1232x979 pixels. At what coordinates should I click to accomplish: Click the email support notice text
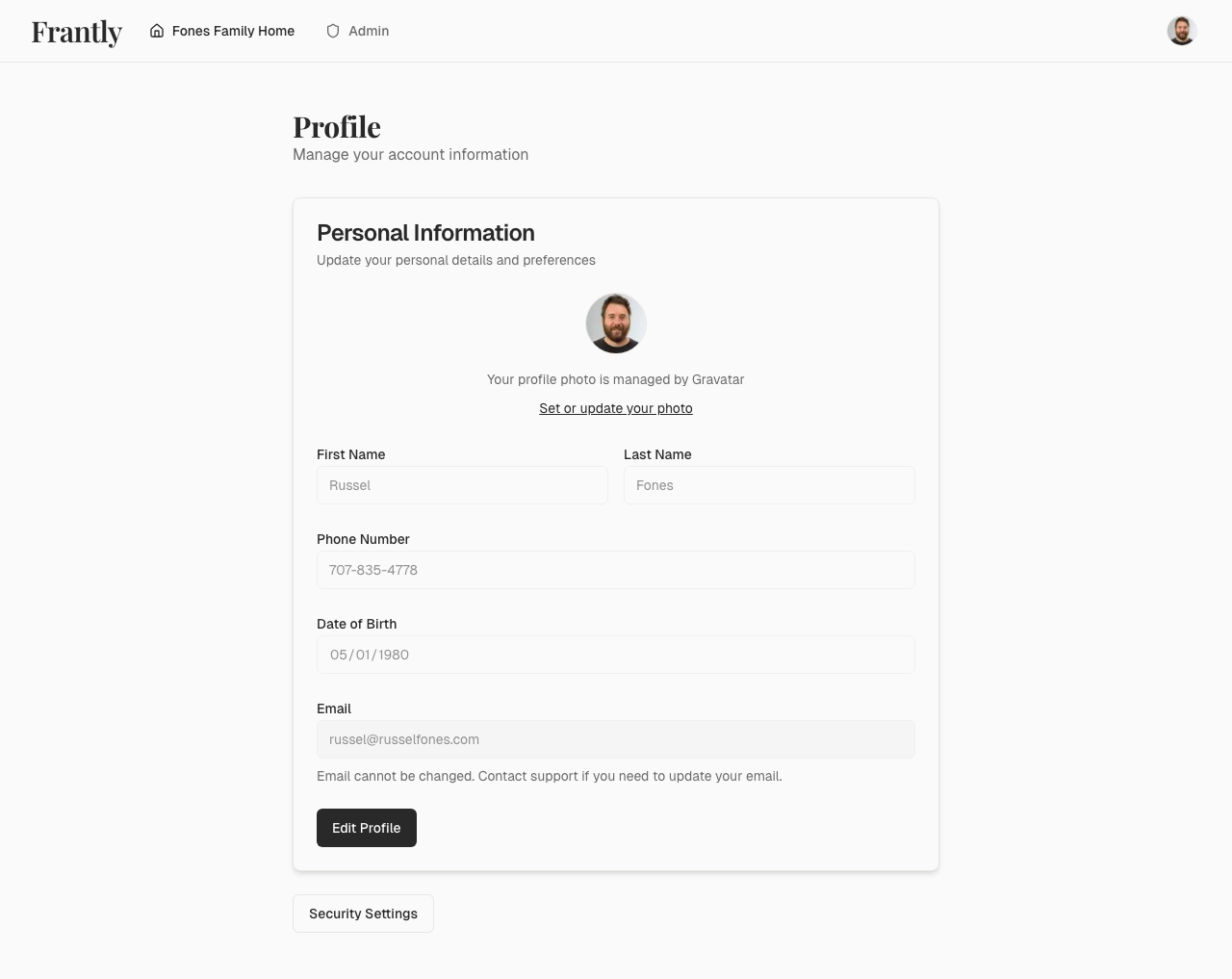click(549, 776)
